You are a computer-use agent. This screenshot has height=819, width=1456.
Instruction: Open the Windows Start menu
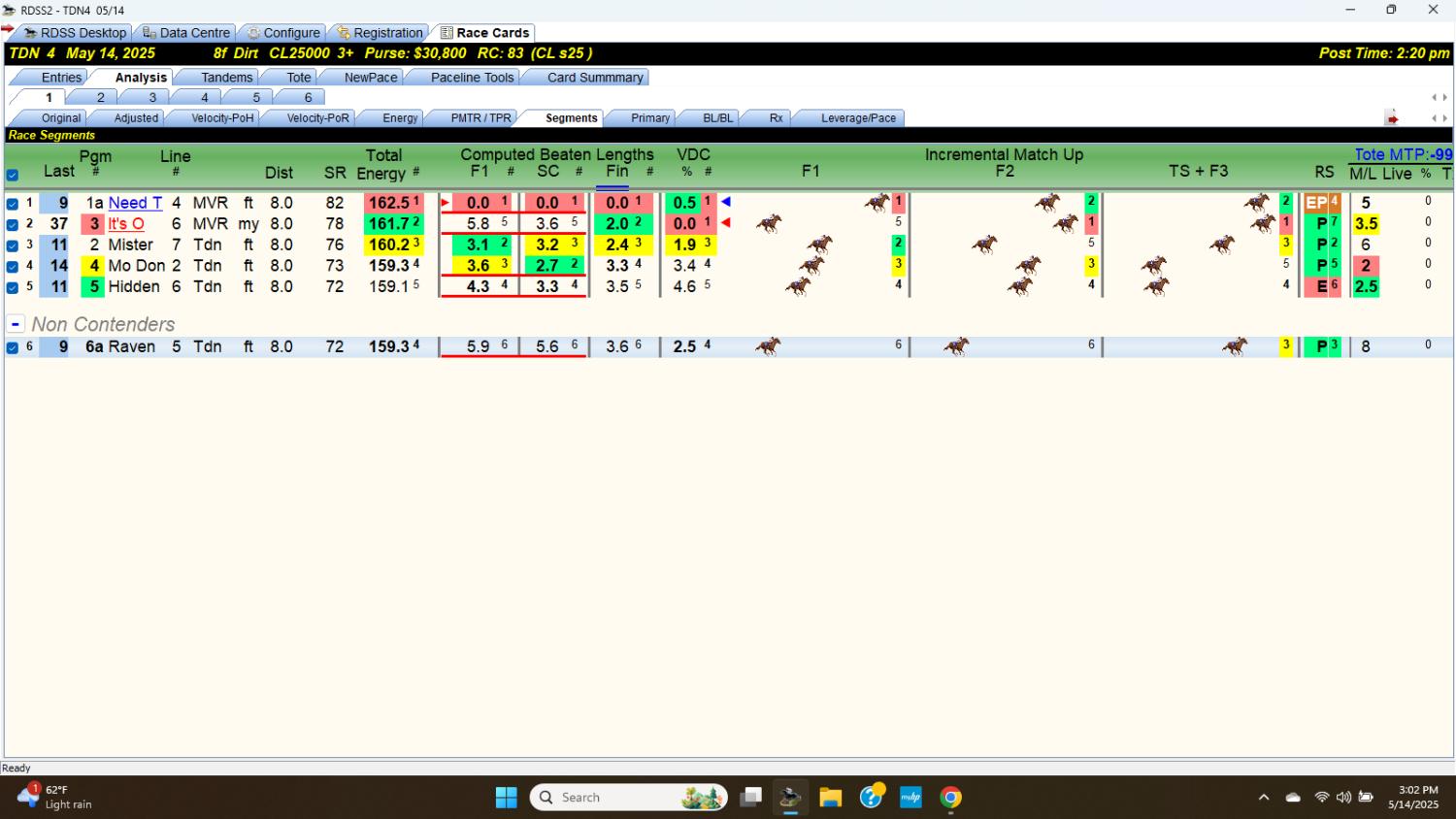pyautogui.click(x=507, y=798)
